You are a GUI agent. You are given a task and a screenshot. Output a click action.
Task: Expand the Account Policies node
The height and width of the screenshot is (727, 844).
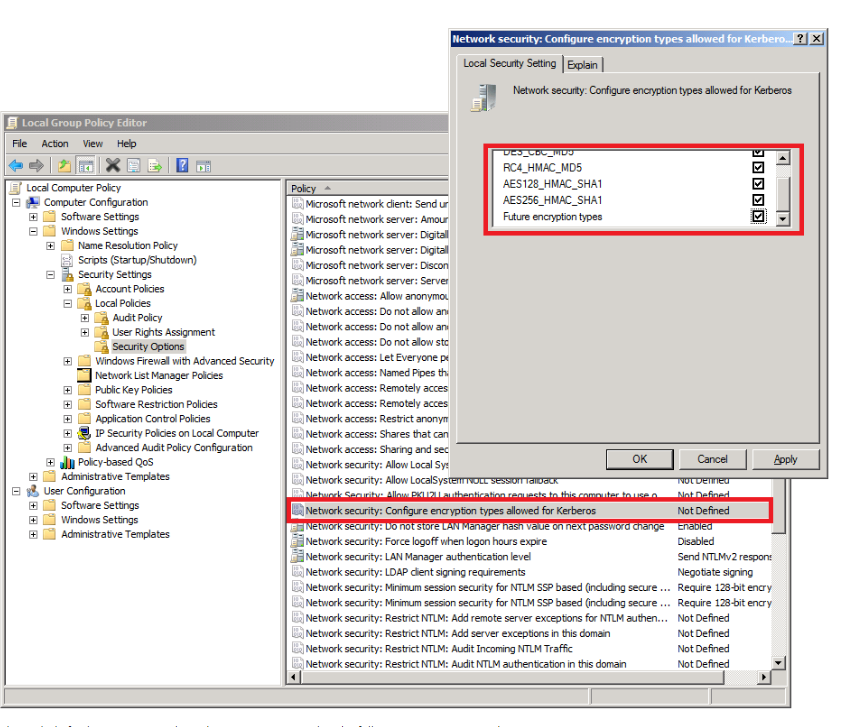[68, 289]
